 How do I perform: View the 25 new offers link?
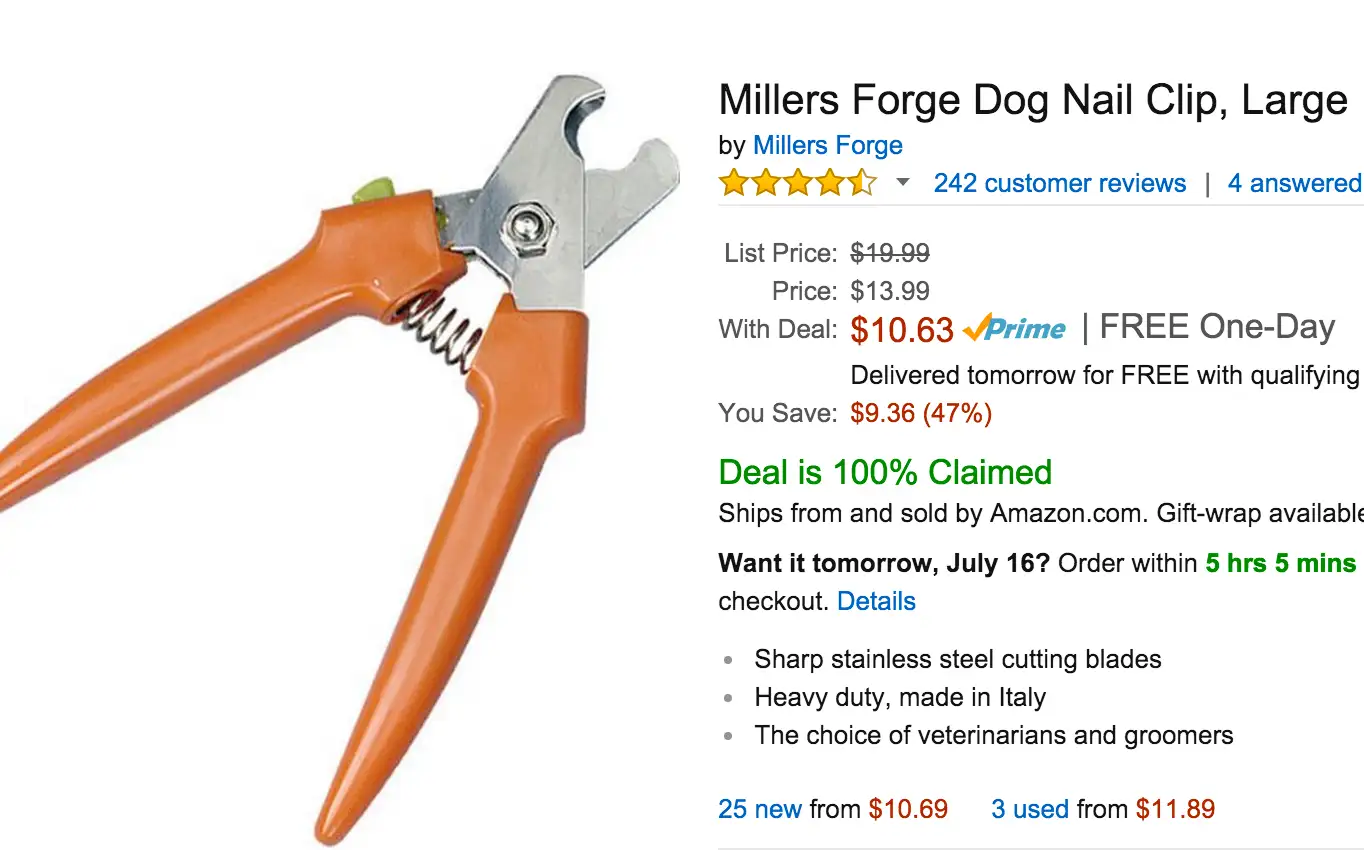760,809
